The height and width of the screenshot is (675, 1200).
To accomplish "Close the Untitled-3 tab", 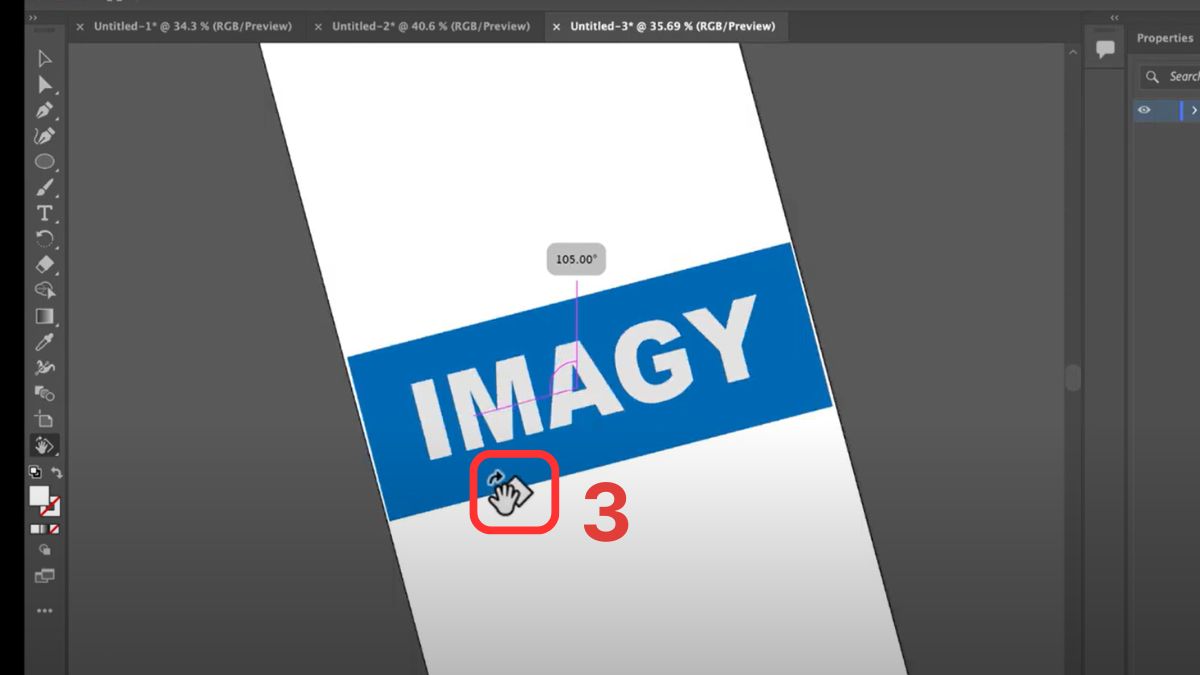I will click(x=556, y=27).
